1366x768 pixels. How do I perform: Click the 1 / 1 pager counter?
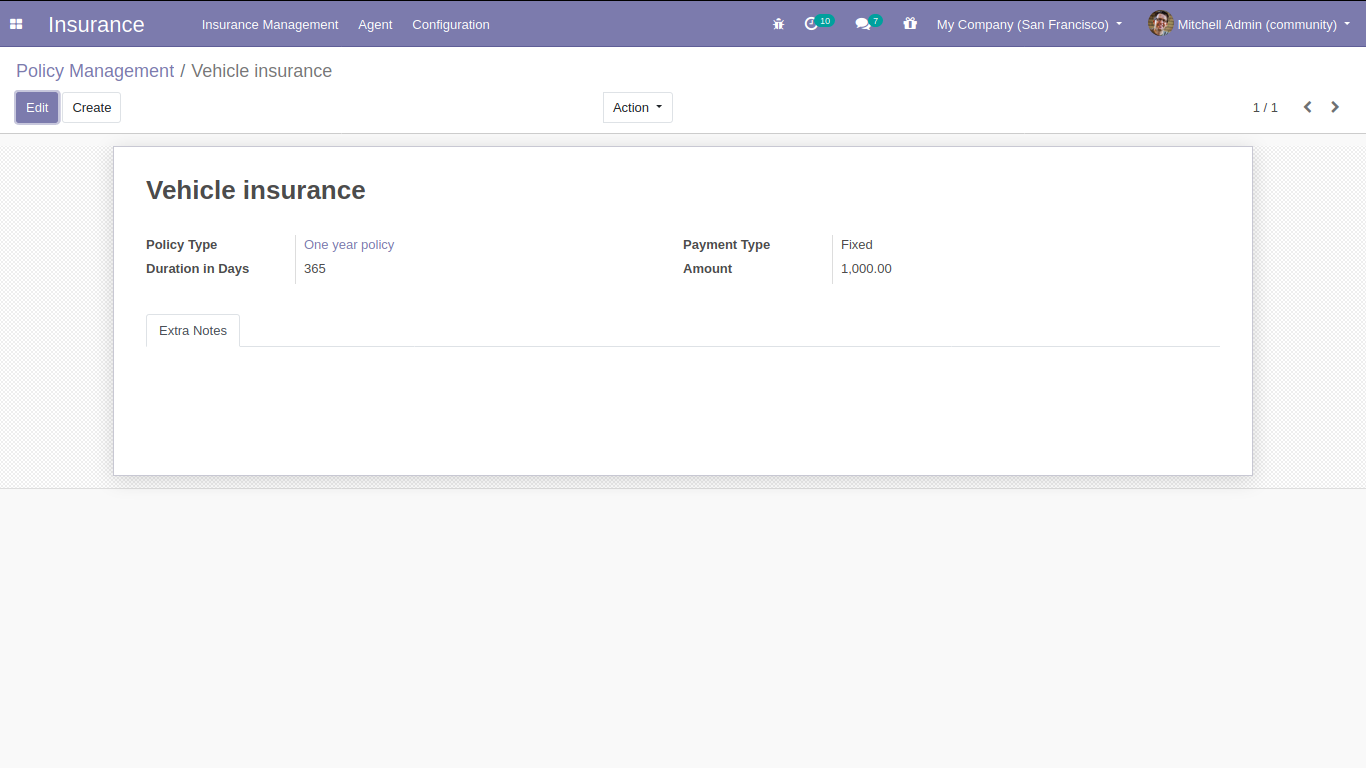tap(1265, 108)
